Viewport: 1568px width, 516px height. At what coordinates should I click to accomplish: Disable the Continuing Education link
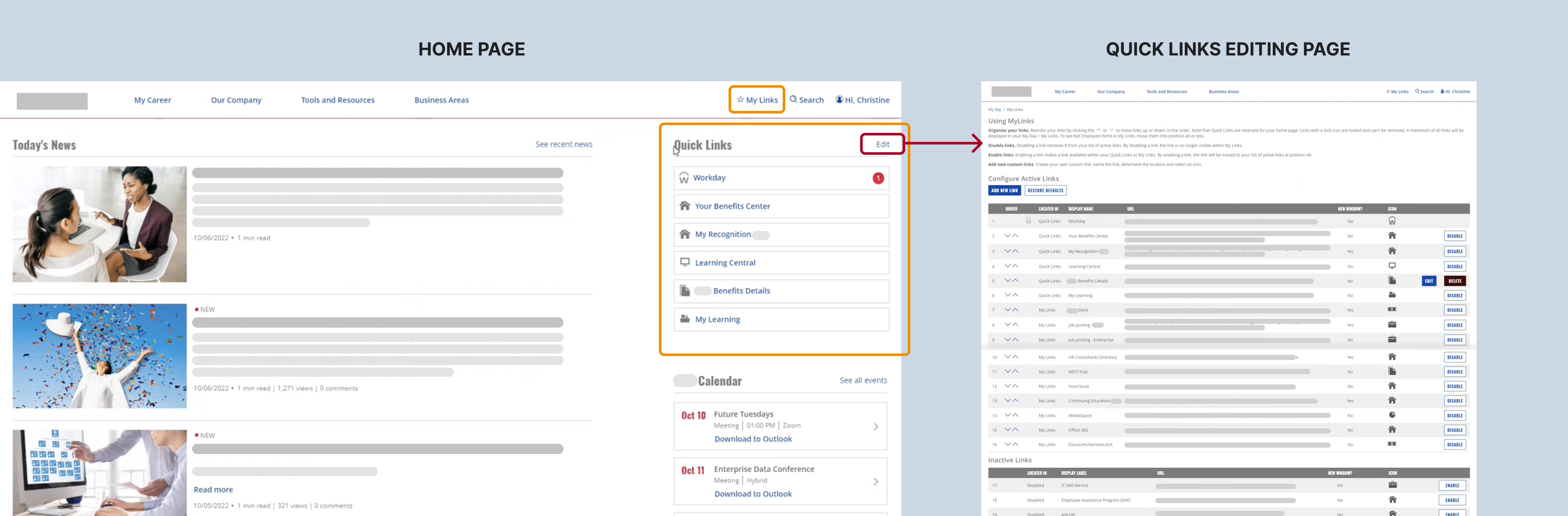[x=1455, y=400]
